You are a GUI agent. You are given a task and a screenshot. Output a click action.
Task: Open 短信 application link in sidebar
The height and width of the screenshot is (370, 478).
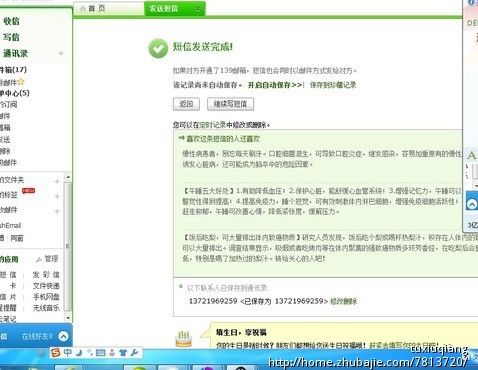click(x=8, y=275)
